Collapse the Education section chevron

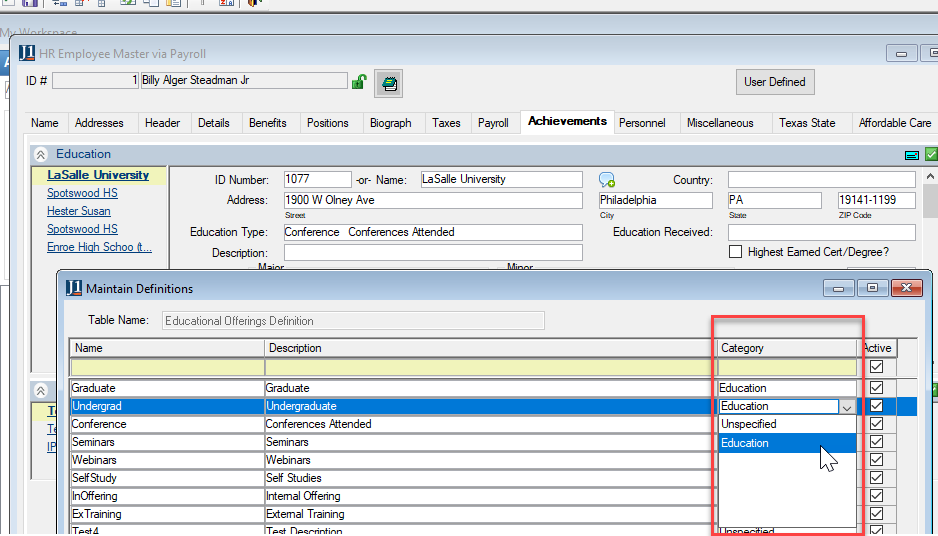tap(41, 155)
